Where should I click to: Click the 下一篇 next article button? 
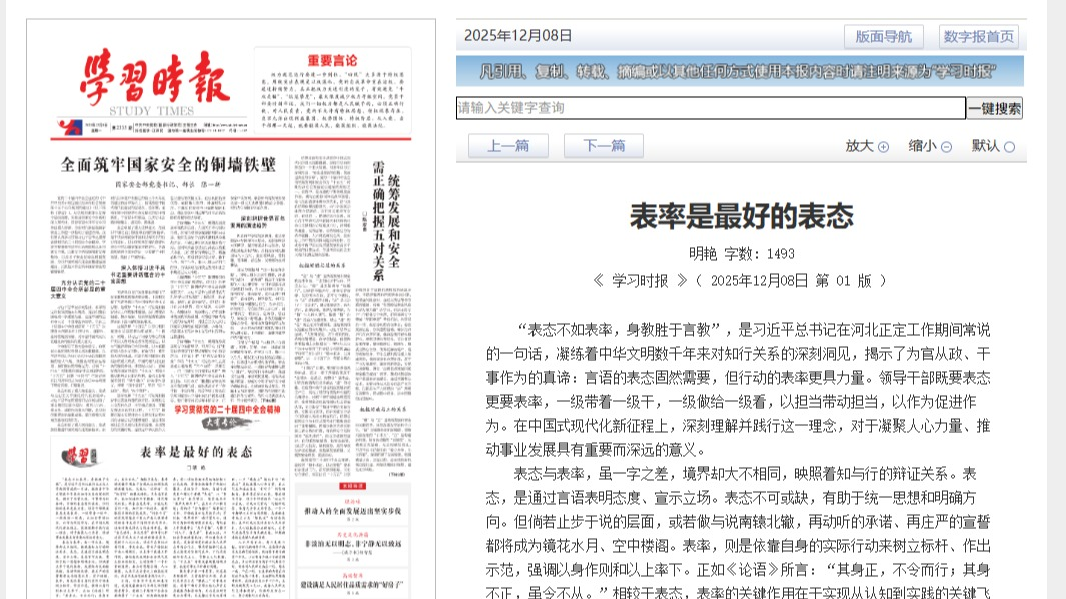point(603,146)
